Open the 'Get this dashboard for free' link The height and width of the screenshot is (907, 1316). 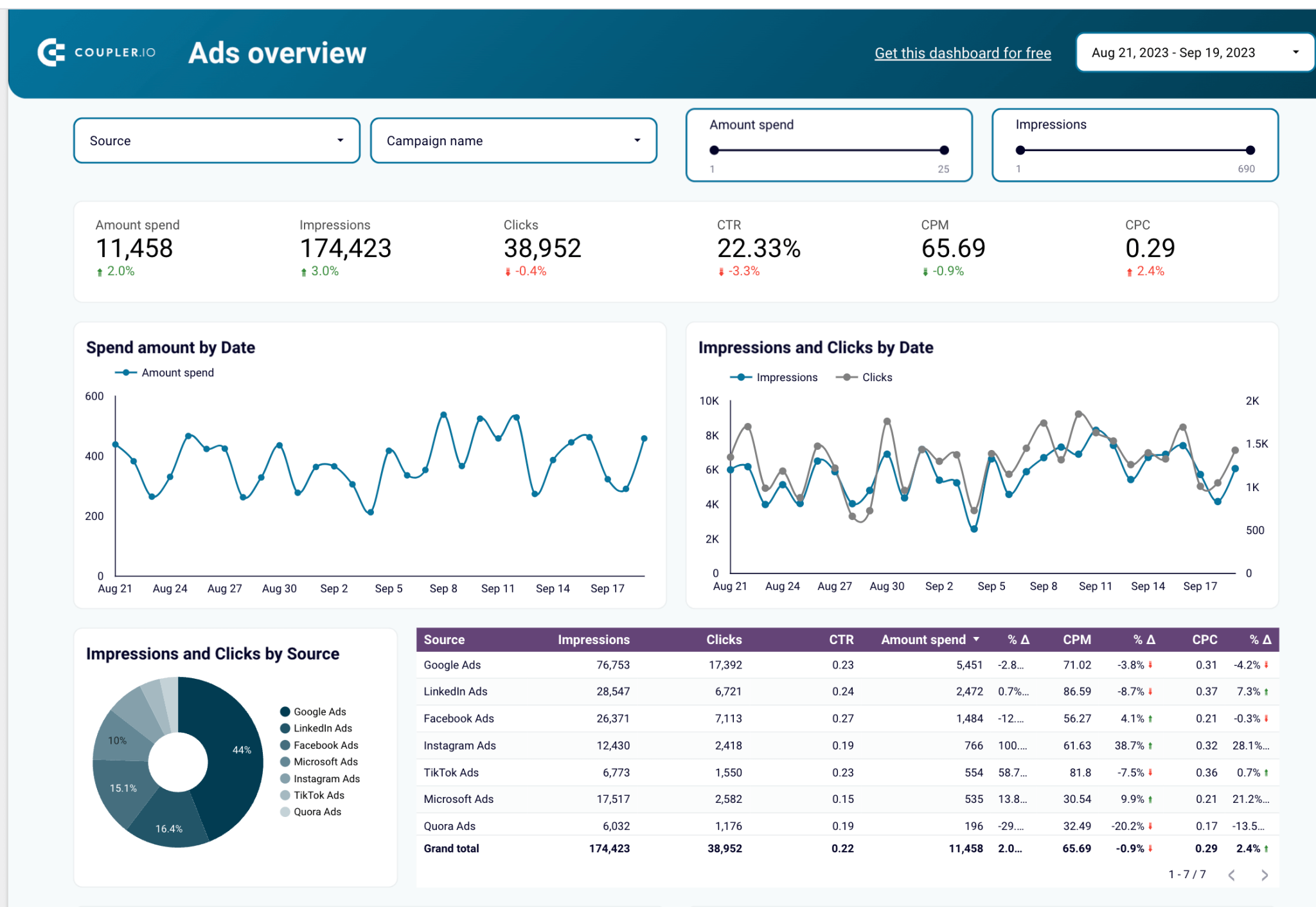(x=963, y=53)
